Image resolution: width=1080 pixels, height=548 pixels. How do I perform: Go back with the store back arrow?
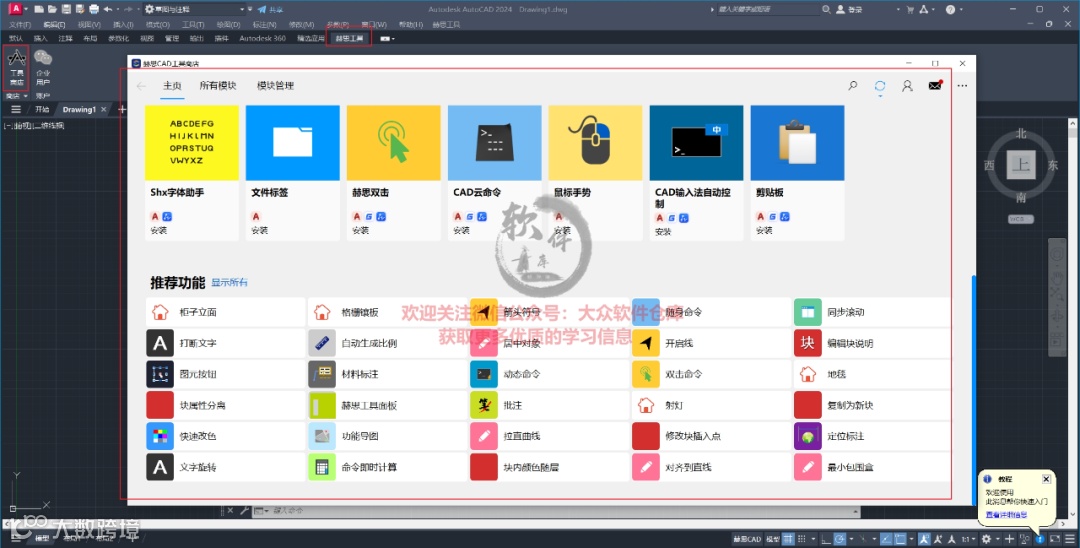pos(141,86)
